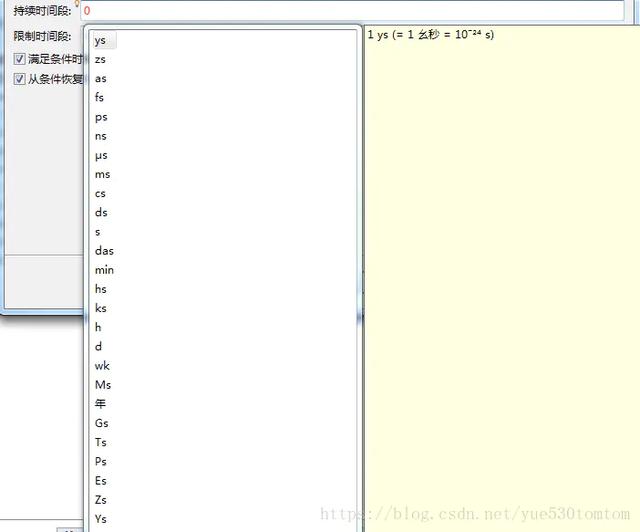The image size is (640, 532).
Task: Focus the 持续时间段 input field
Action: 352,11
